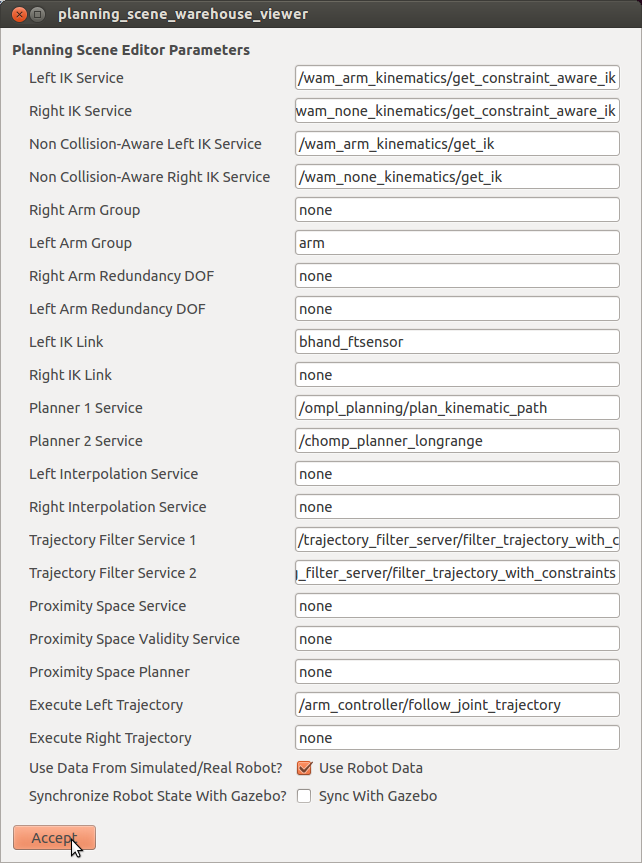Edit the Trajectory Filter Service 1 field

457,540
